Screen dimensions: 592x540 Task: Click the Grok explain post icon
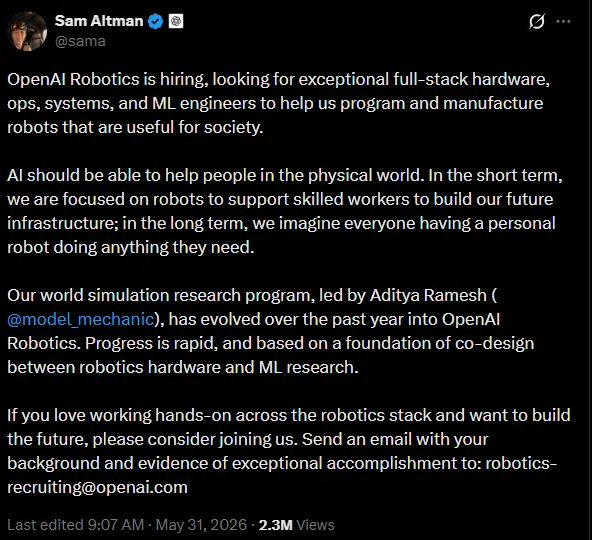537,22
